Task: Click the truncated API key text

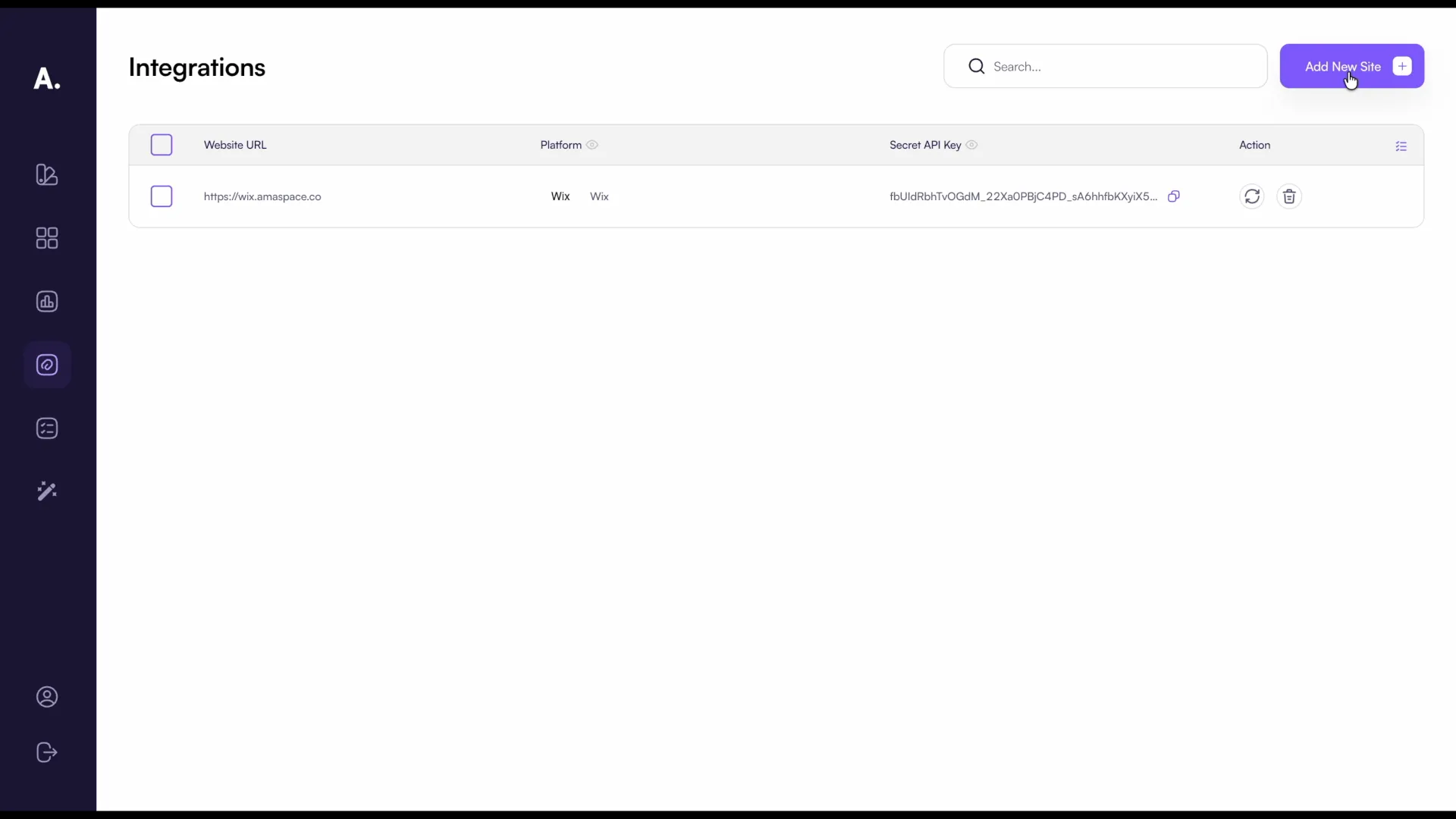Action: point(1023,196)
